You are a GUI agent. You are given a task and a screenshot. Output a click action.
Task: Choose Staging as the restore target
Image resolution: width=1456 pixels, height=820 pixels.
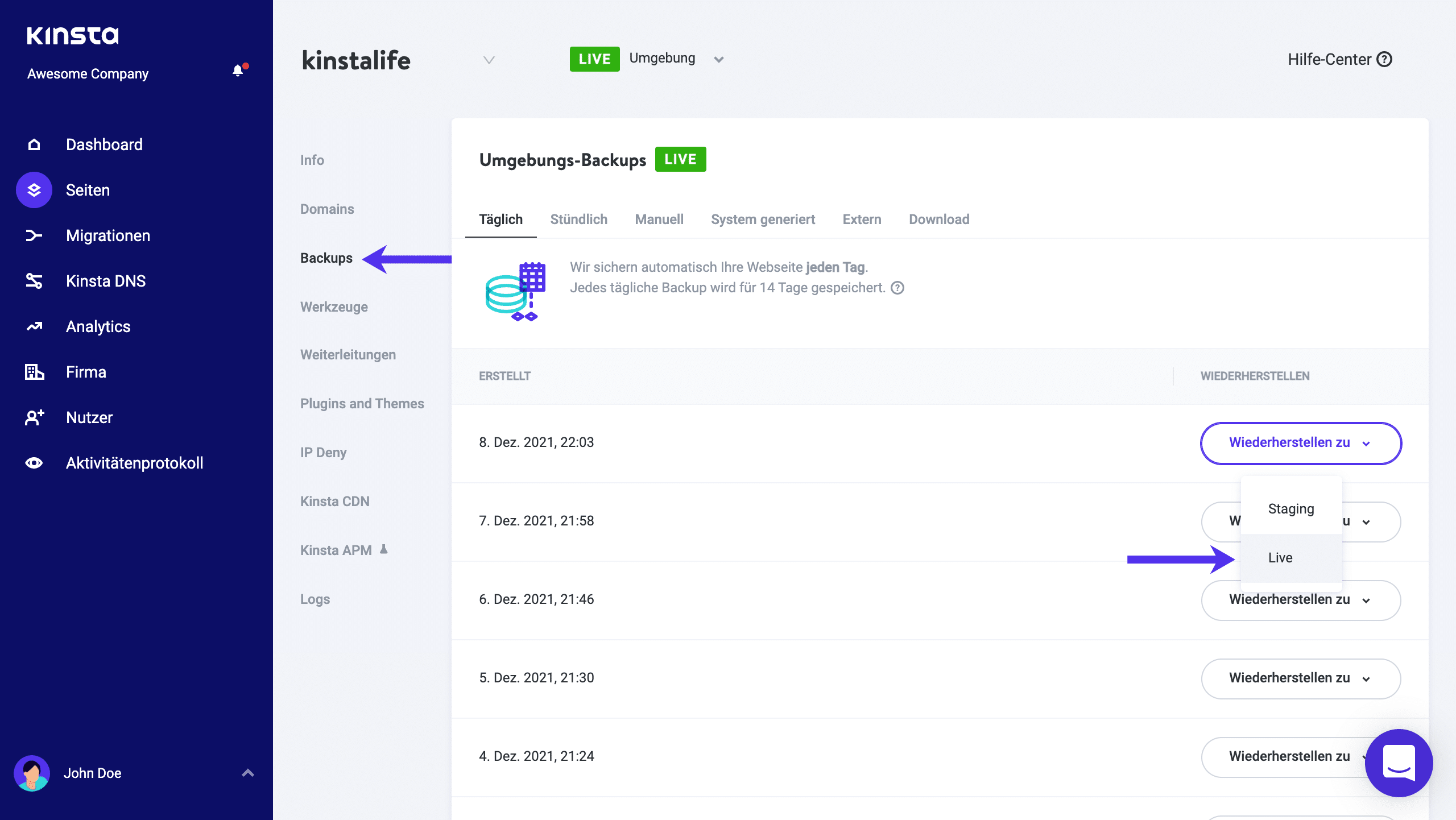pyautogui.click(x=1290, y=508)
